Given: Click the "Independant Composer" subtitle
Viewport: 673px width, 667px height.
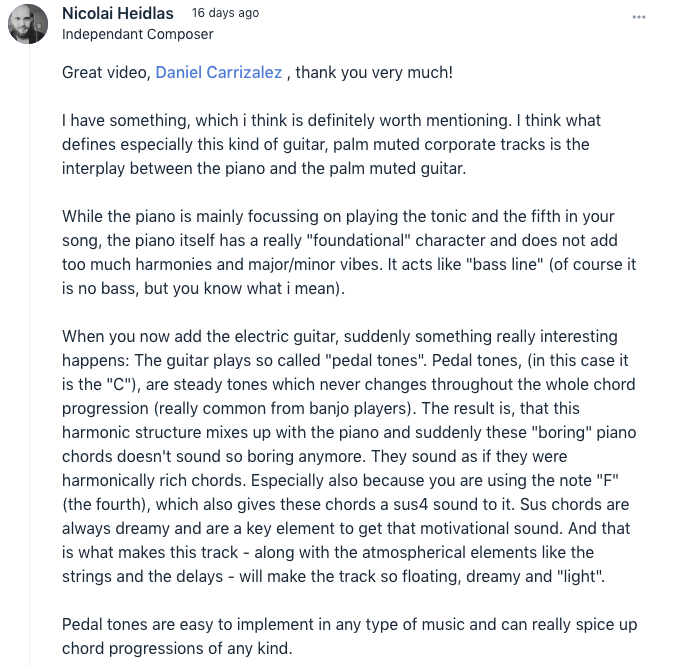Looking at the screenshot, I should [137, 34].
